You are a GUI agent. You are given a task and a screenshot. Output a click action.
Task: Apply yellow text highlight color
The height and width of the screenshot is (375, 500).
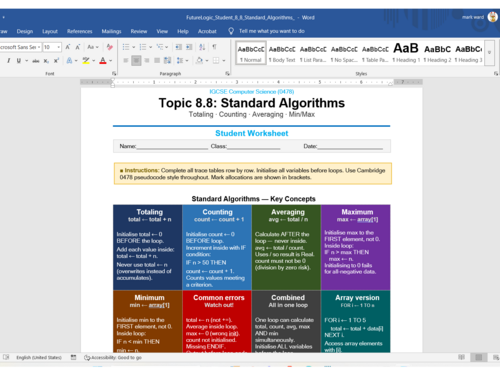[86, 61]
